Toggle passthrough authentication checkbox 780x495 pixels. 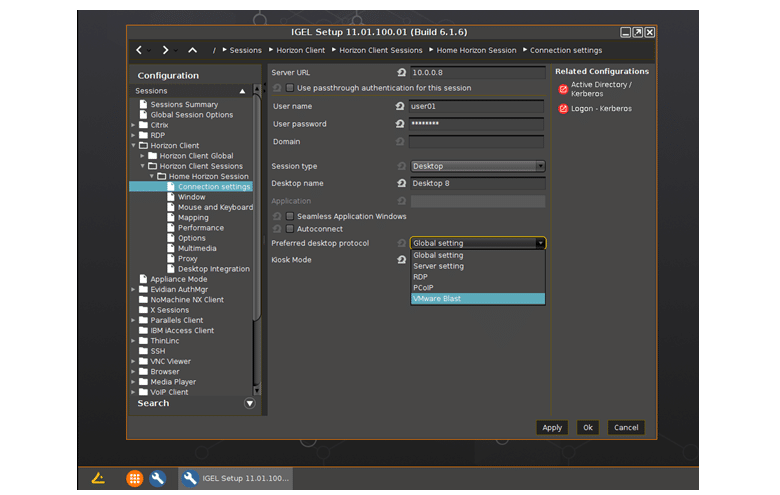[x=290, y=88]
